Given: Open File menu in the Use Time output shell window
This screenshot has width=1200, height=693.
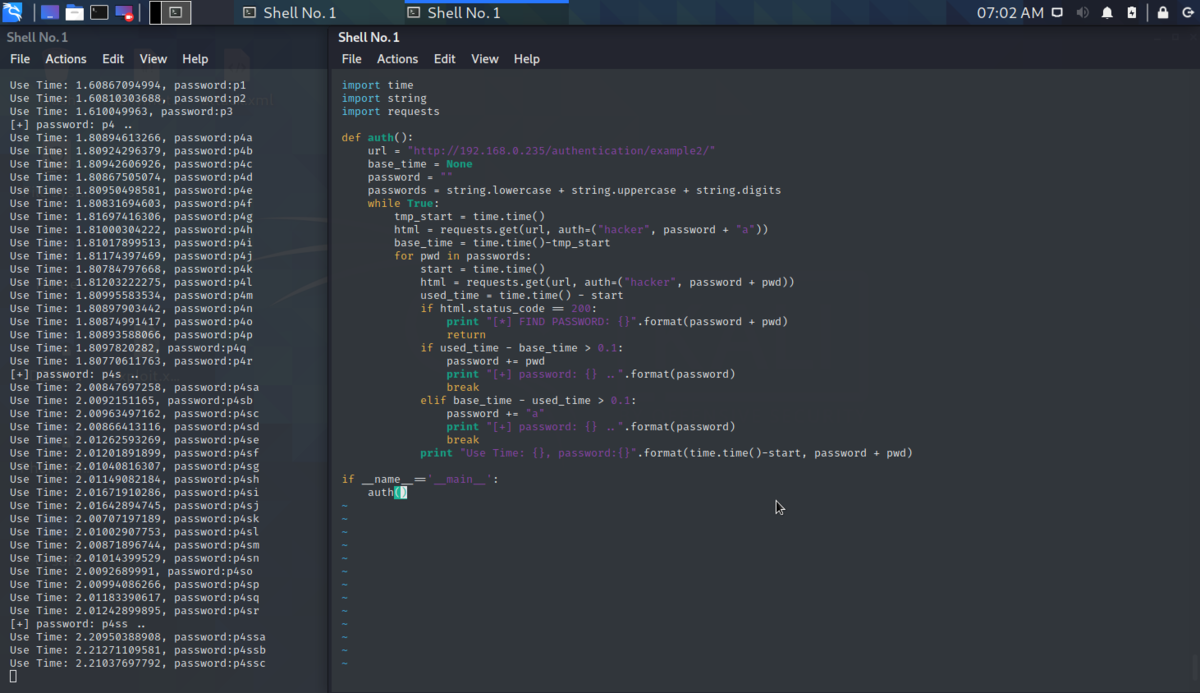Looking at the screenshot, I should pyautogui.click(x=20, y=59).
